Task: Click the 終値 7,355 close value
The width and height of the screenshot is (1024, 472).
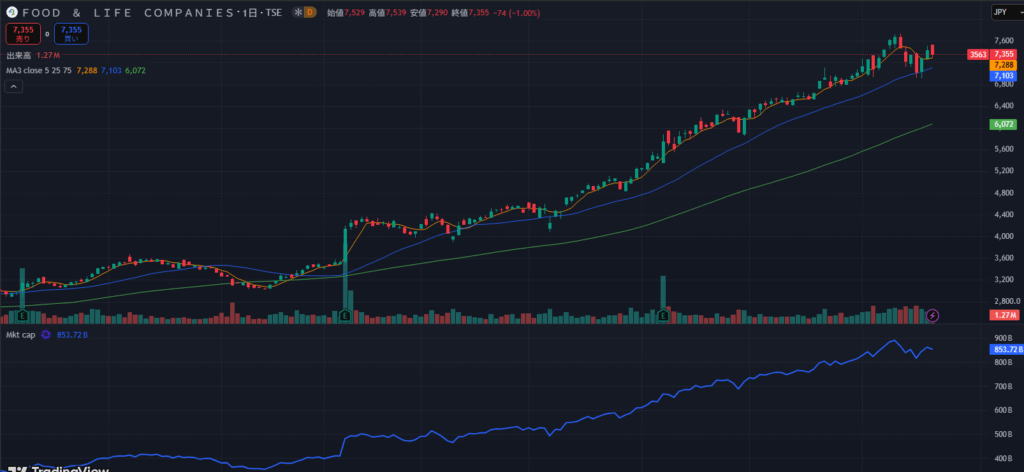Action: point(470,13)
